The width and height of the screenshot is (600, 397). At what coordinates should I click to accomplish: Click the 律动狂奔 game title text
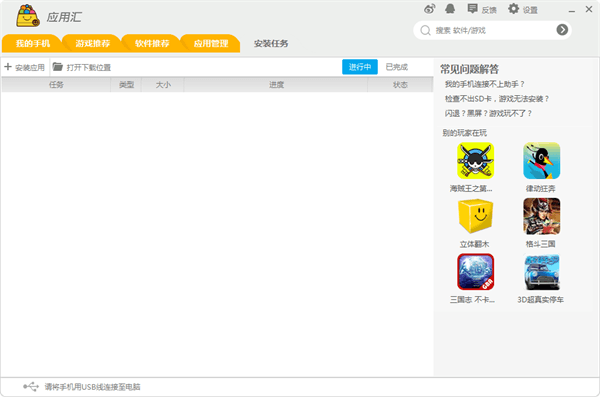[540, 188]
